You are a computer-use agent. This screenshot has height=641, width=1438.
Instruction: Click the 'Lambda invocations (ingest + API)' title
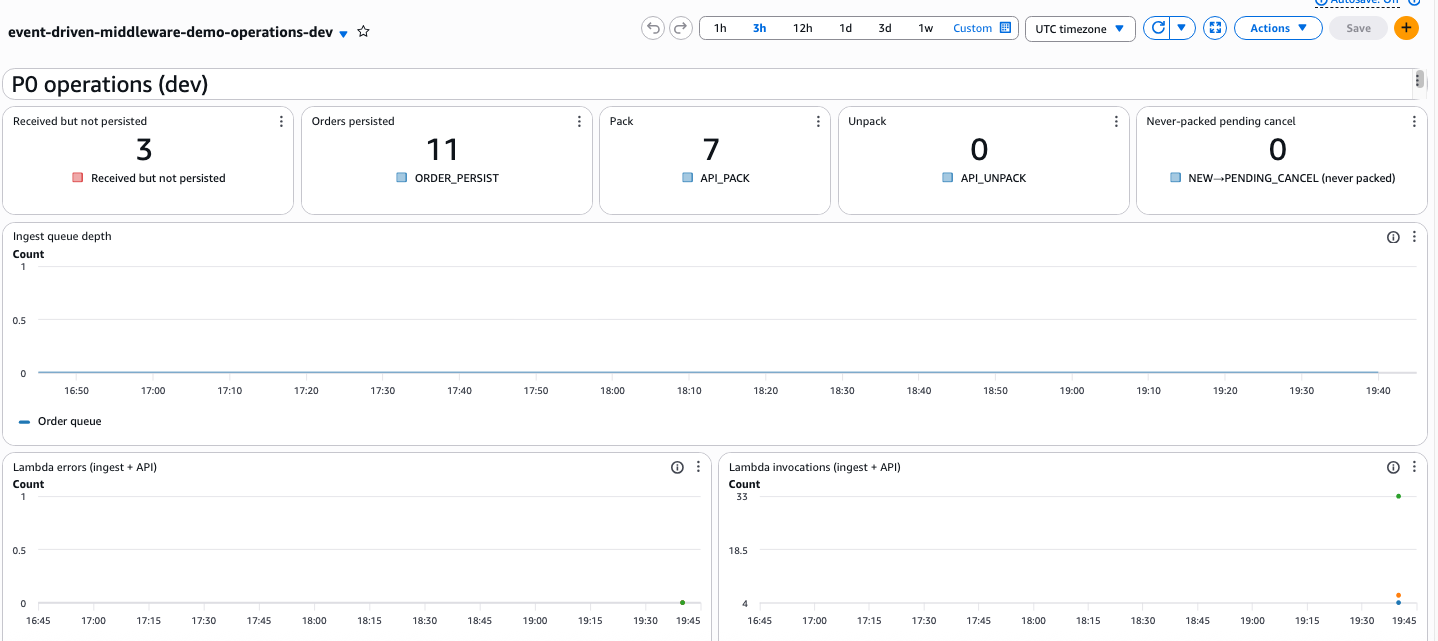point(815,467)
